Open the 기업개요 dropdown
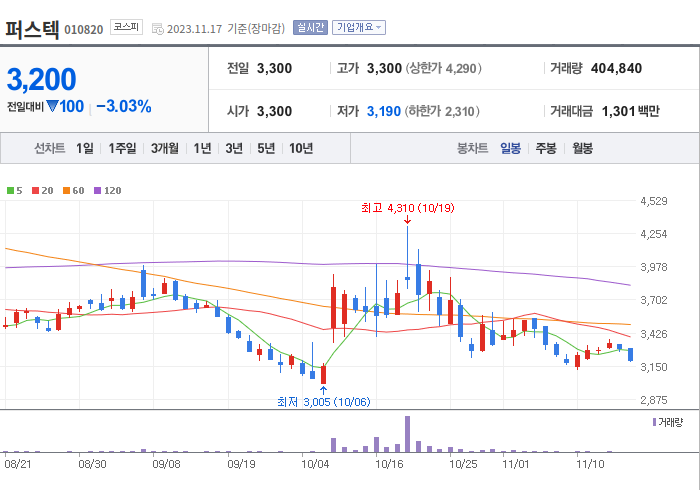 (x=358, y=28)
